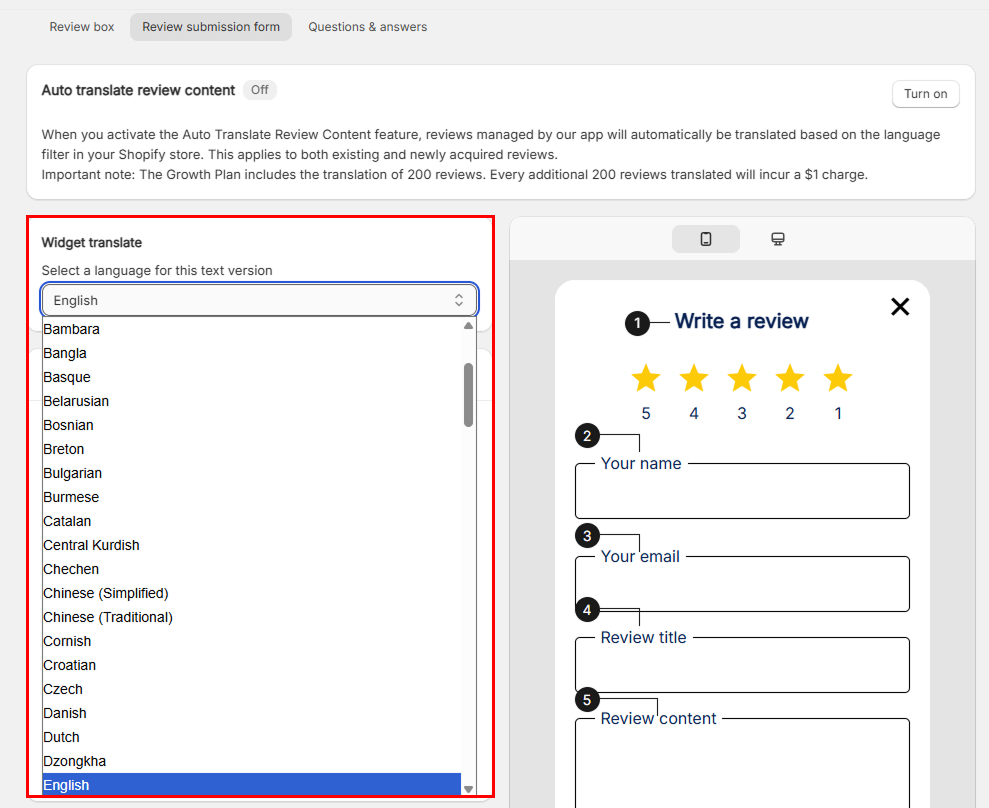Click the Write a review heading

point(741,321)
